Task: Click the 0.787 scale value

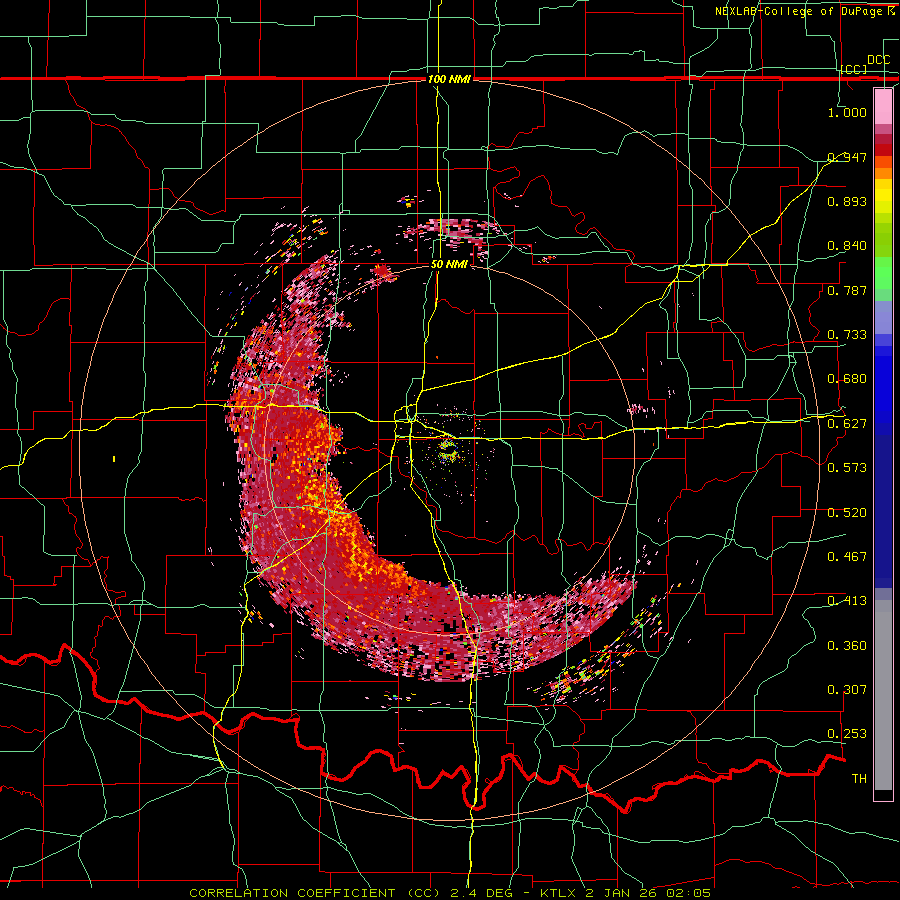Action: point(847,290)
